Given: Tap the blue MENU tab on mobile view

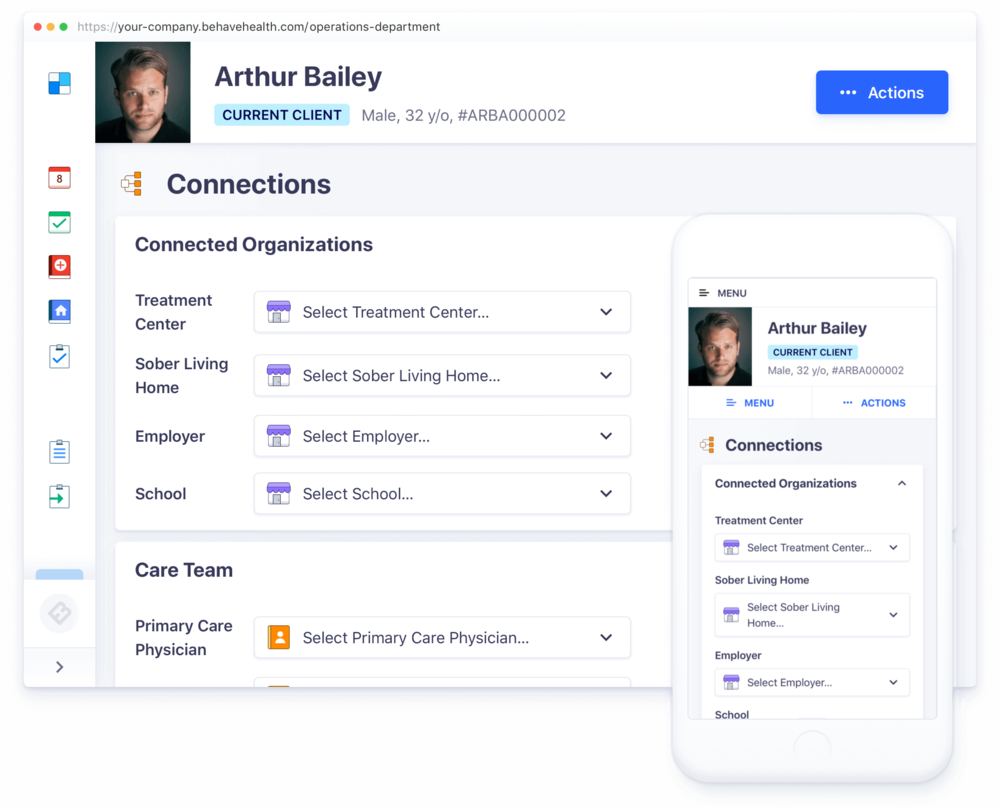Looking at the screenshot, I should coord(750,403).
